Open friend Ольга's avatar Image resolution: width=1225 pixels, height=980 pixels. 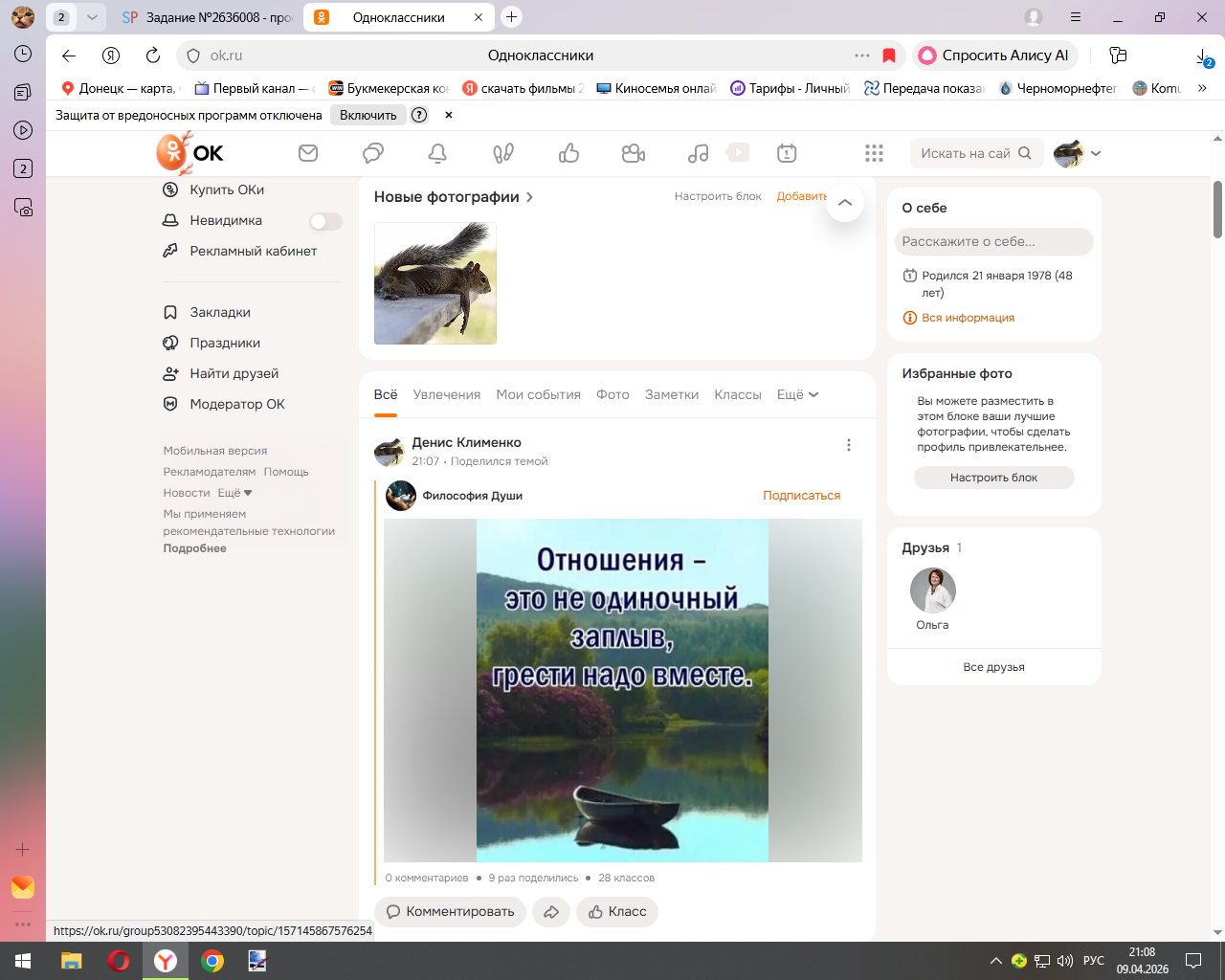click(x=933, y=590)
